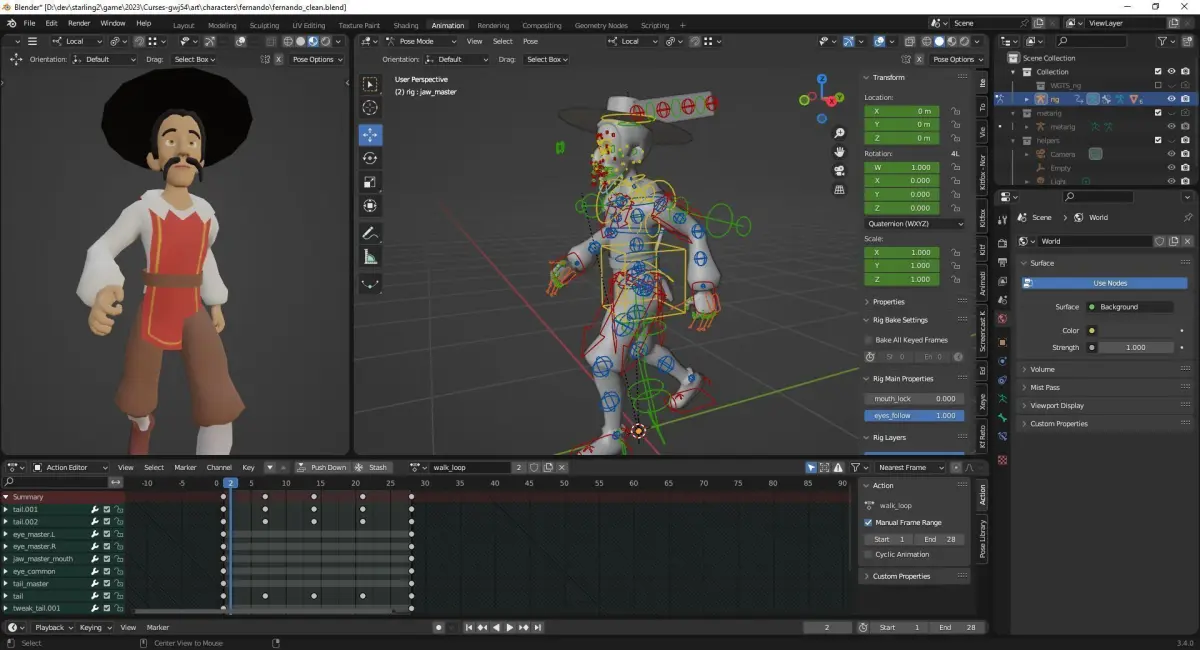Toggle camera view icon in viewport
1200x650 pixels.
point(840,170)
